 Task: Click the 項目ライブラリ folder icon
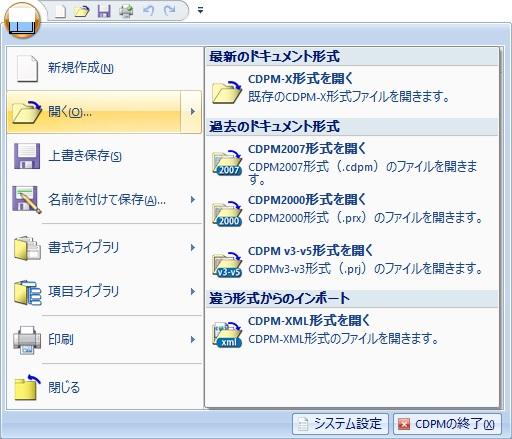coord(28,292)
